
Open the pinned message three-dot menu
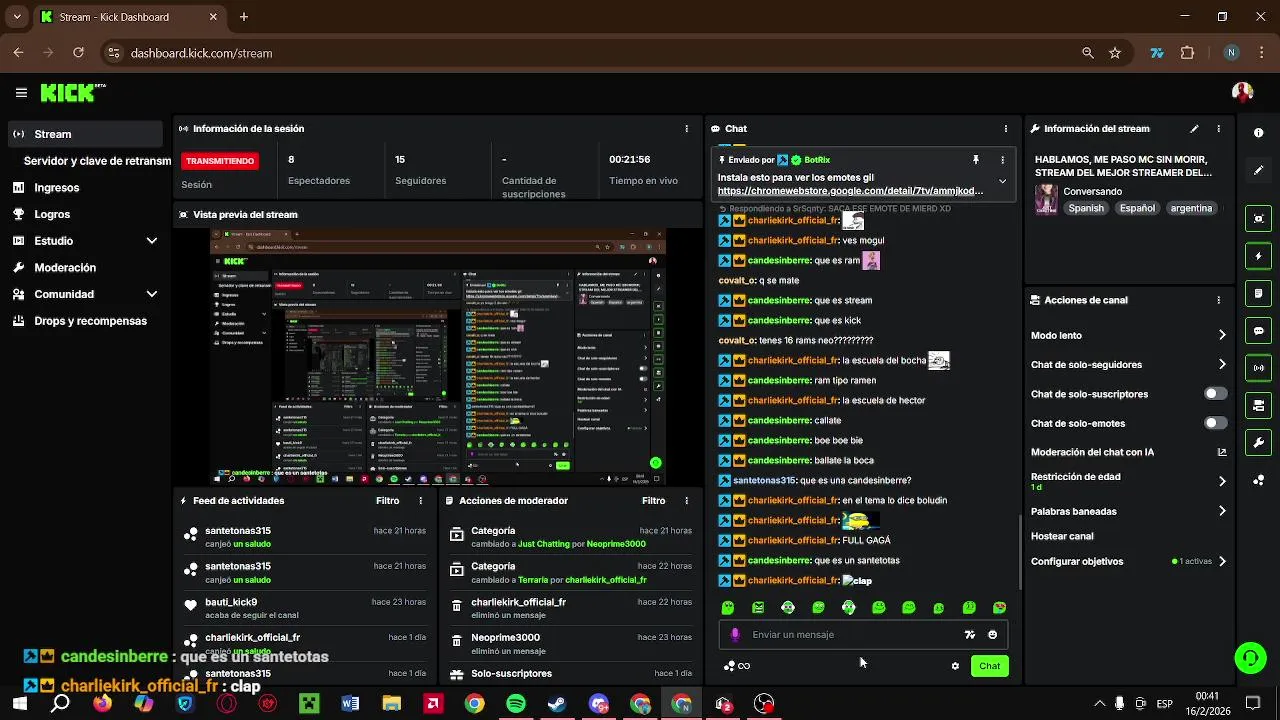[x=1003, y=160]
